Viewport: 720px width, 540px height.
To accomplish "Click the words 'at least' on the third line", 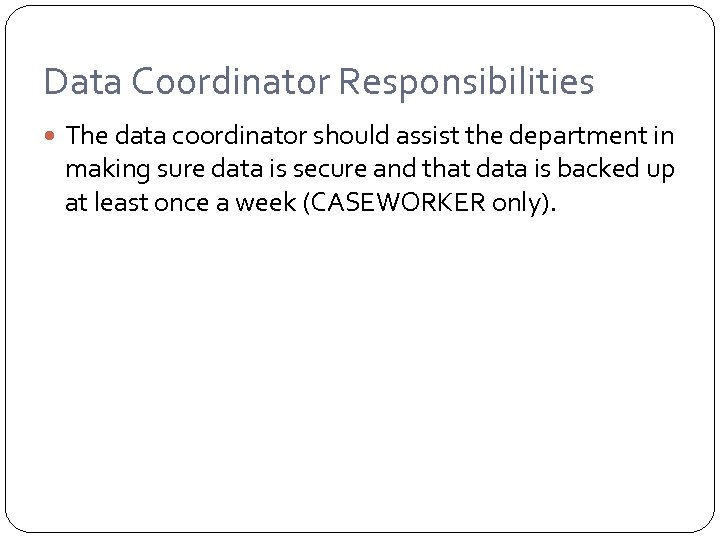I will (x=103, y=204).
